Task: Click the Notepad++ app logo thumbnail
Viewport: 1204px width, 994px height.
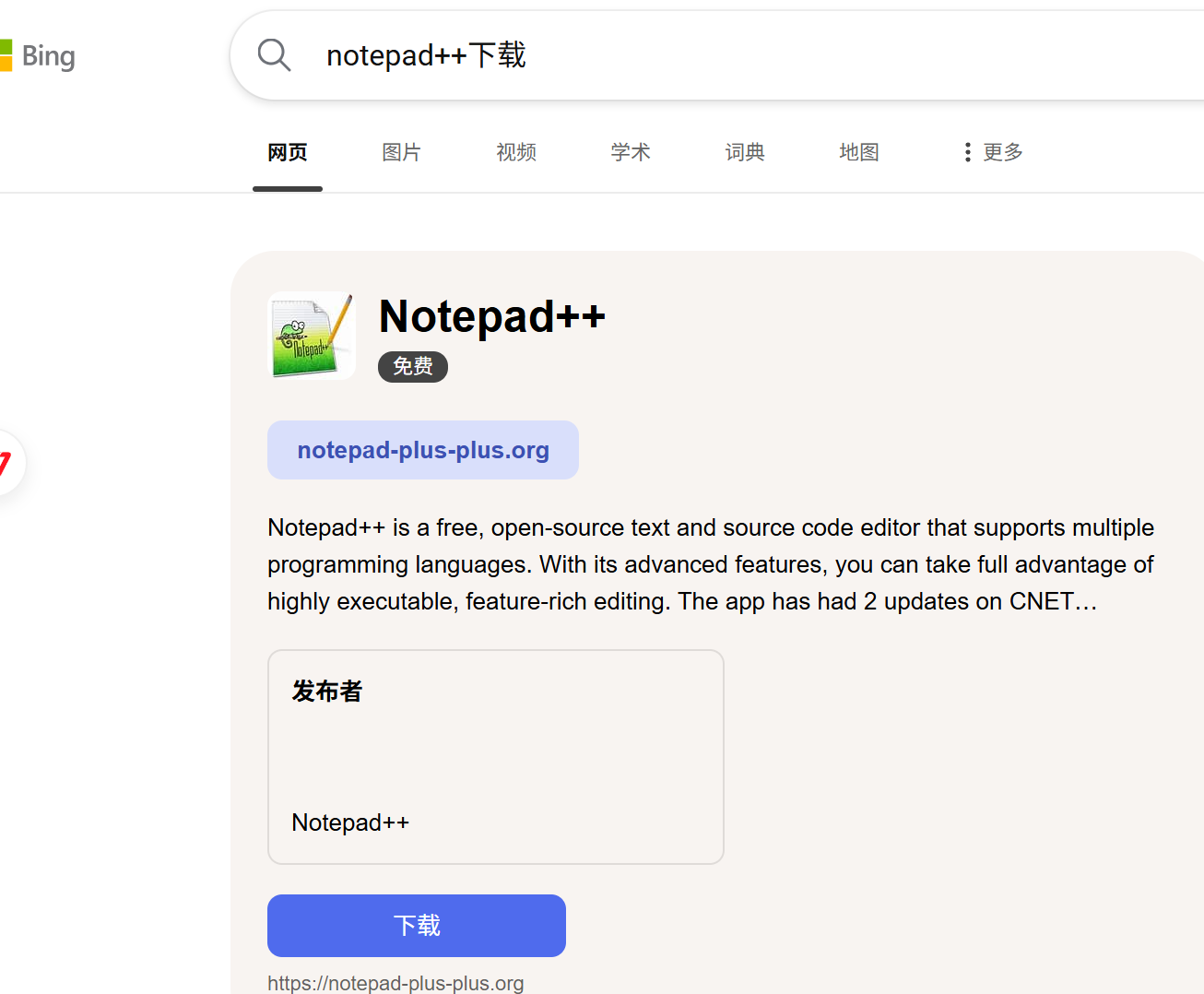Action: pyautogui.click(x=312, y=336)
